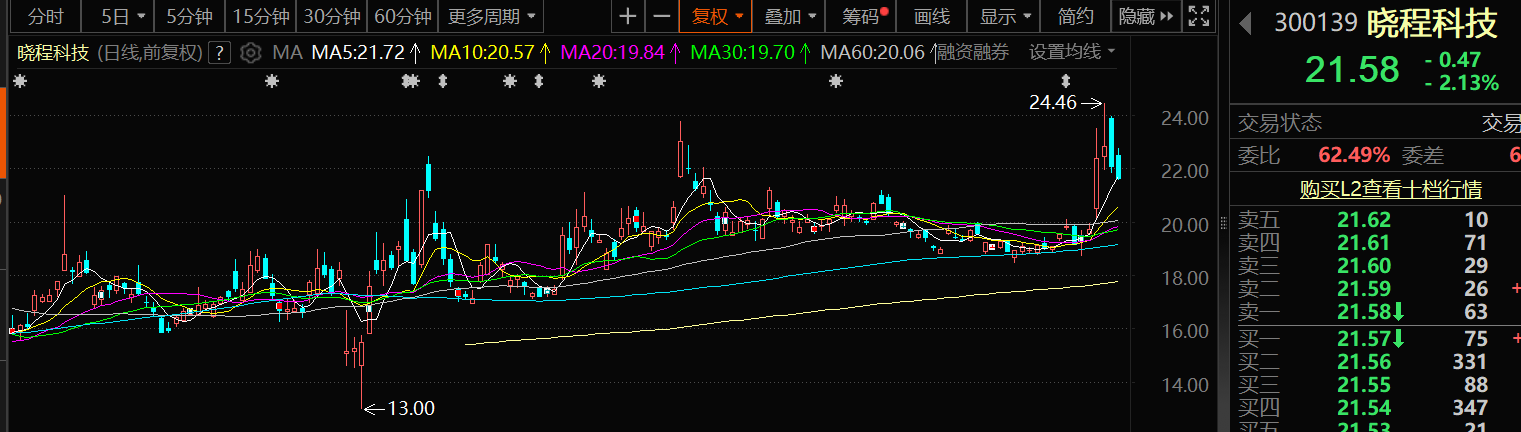
Task: Click the 晓程科技 chart title name
Action: (x=52, y=53)
